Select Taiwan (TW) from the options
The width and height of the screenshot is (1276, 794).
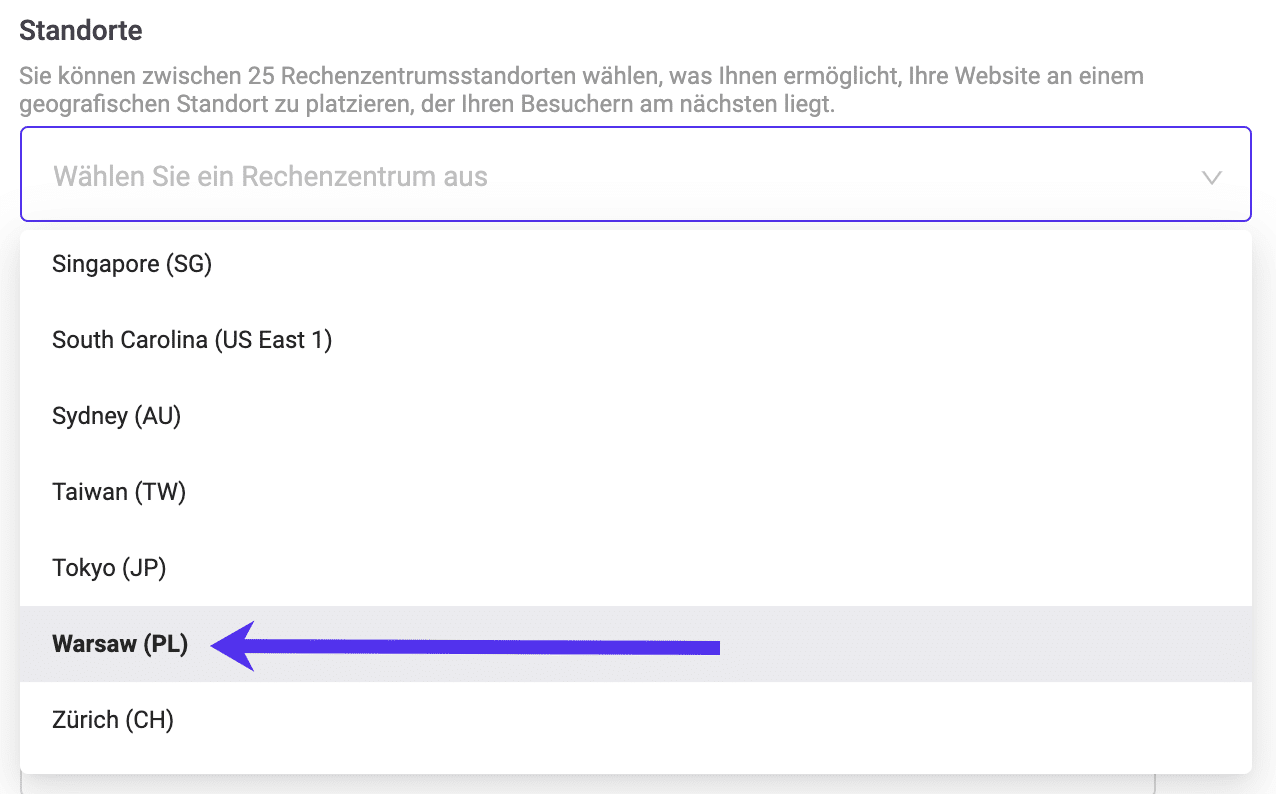pyautogui.click(x=119, y=491)
